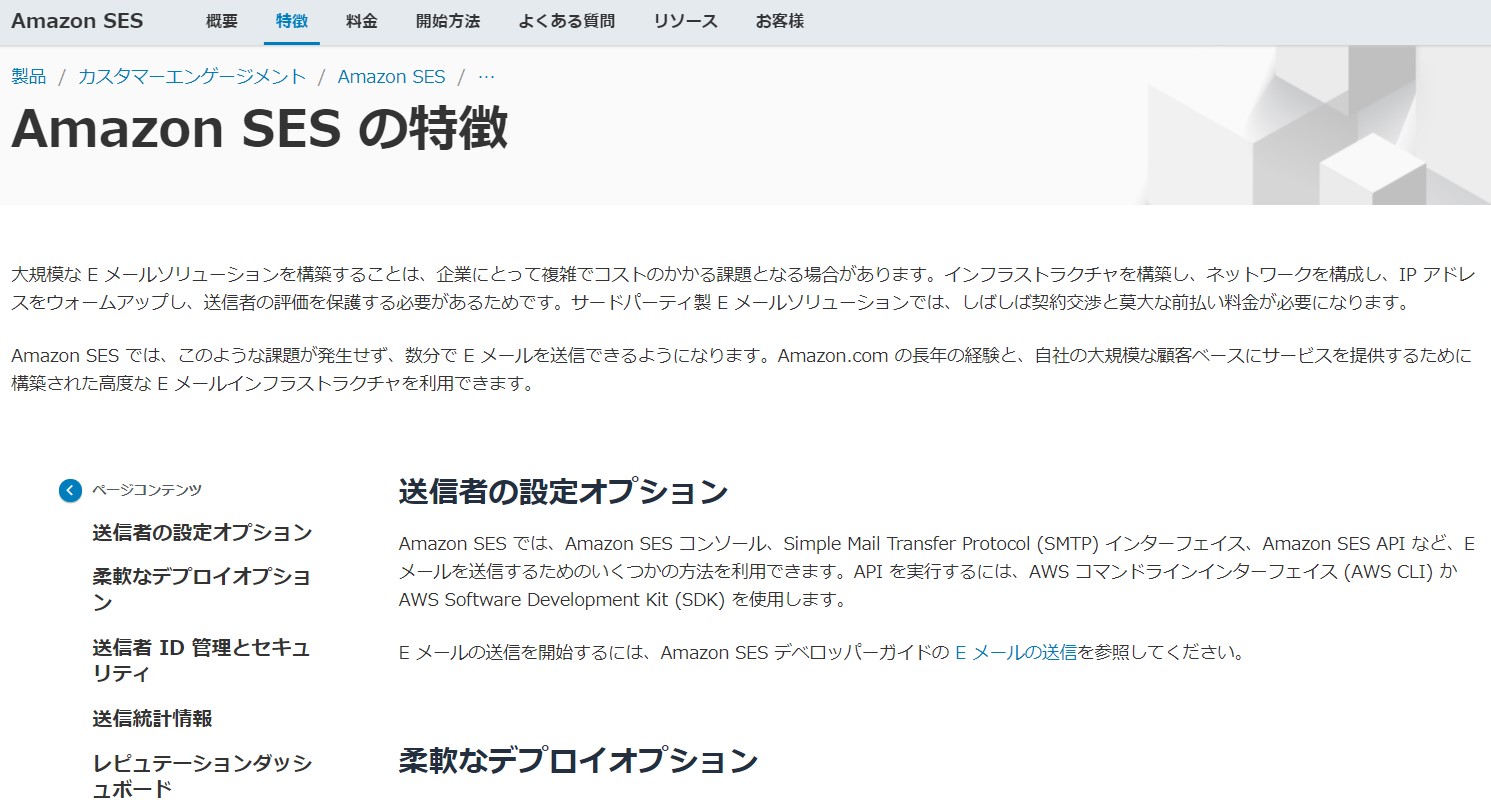Click the paragraph beginning Amazon SES では、このような課題
1491x803 pixels.
[x=741, y=369]
